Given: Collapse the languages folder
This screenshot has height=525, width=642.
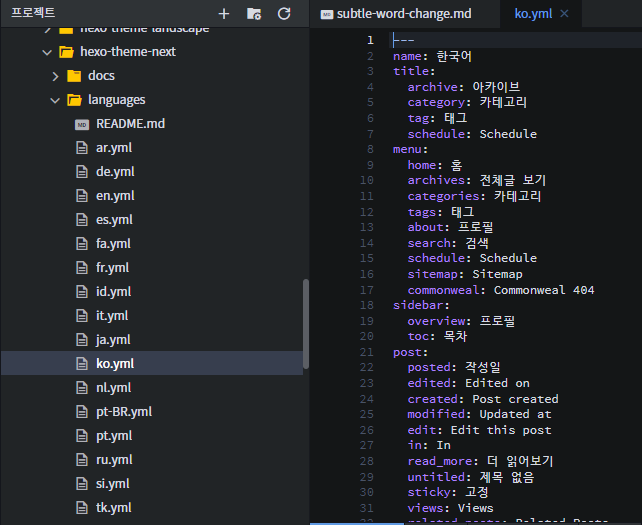Looking at the screenshot, I should pos(56,100).
